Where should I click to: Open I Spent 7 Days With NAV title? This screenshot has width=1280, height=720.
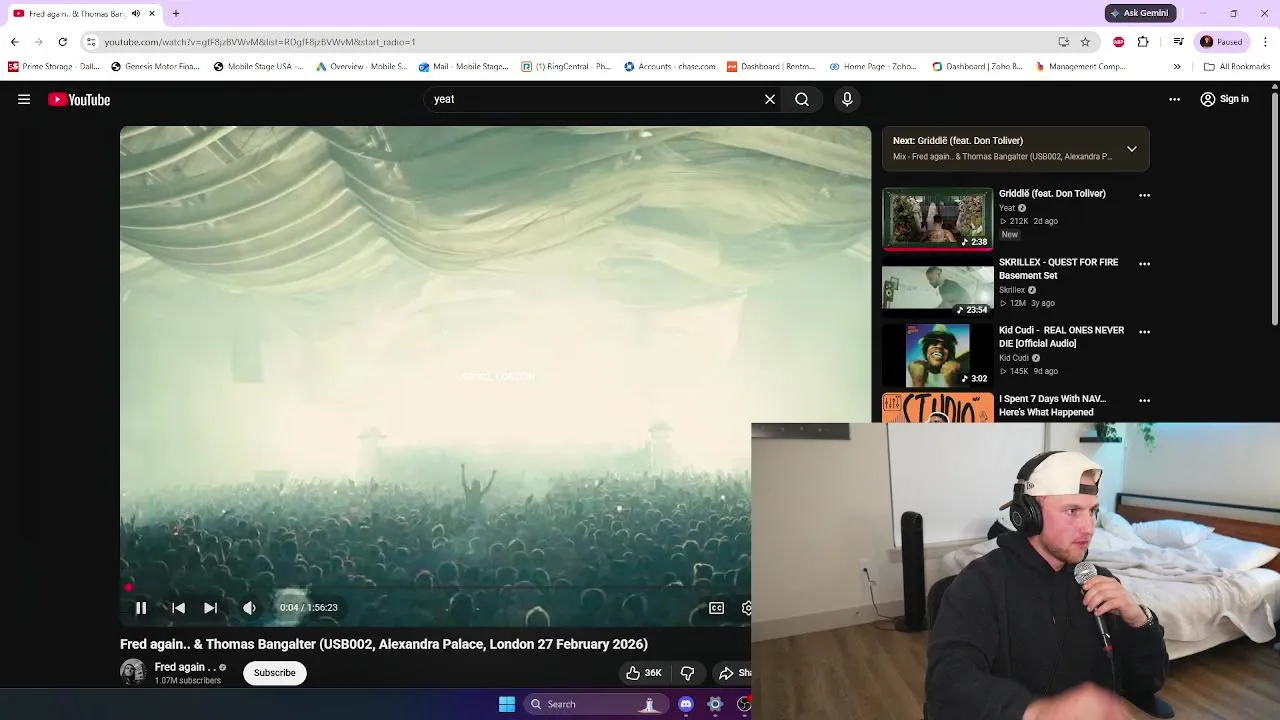(x=1052, y=405)
